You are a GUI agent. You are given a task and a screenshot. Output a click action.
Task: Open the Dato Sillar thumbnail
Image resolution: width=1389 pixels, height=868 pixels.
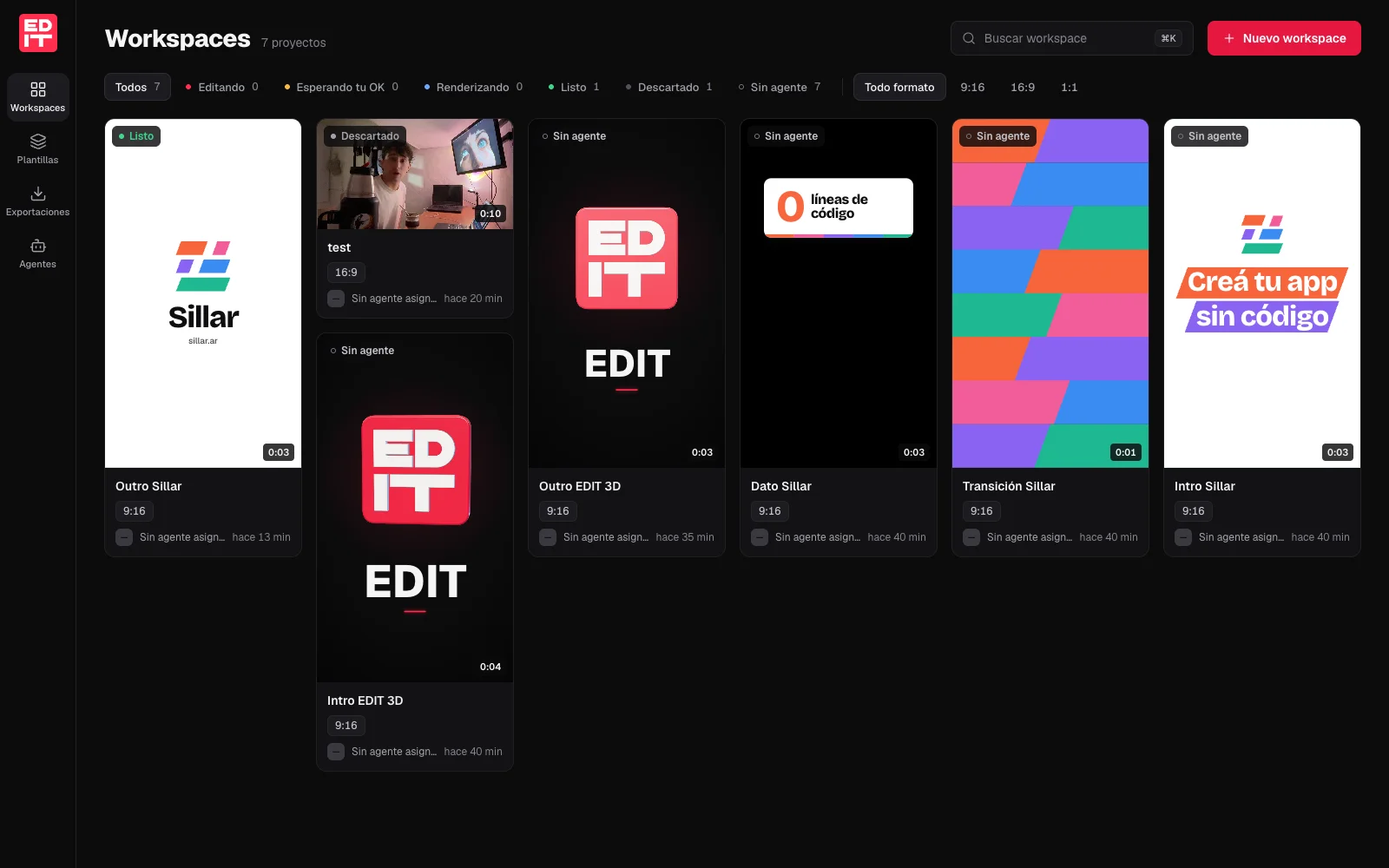click(839, 293)
